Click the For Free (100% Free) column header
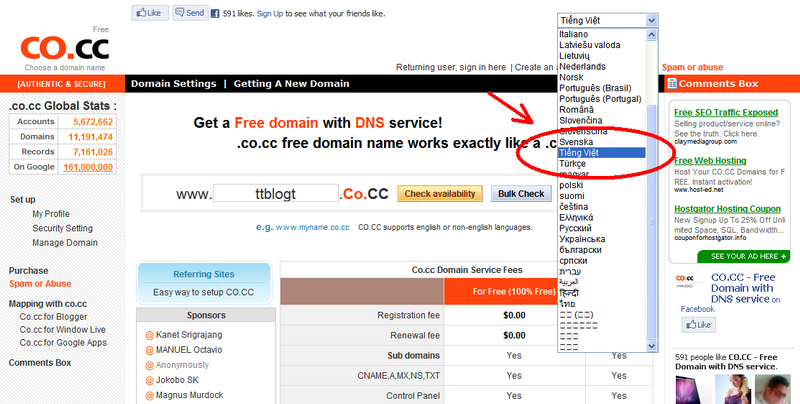 [514, 291]
